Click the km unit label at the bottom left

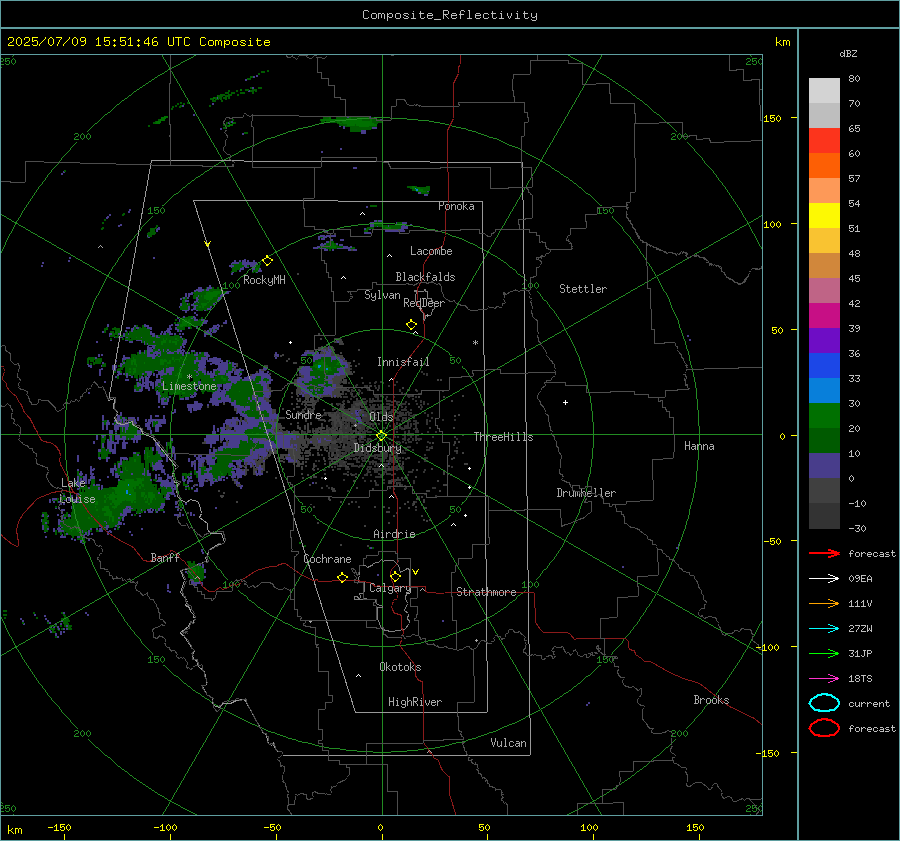[x=14, y=830]
